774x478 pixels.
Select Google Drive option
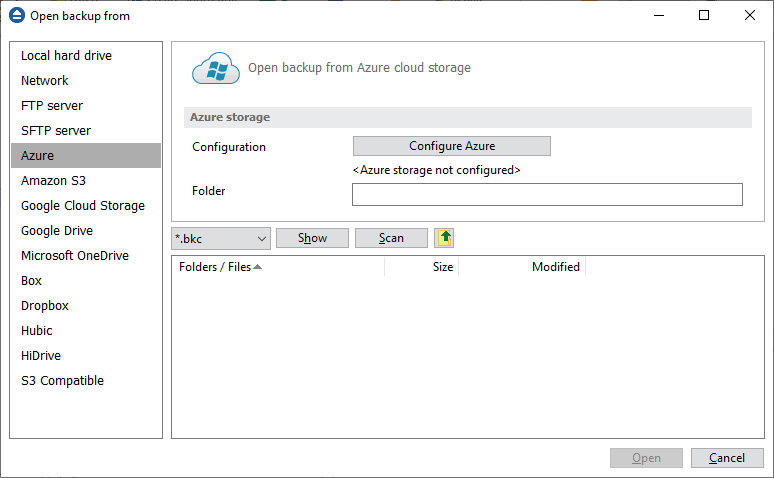tap(86, 231)
